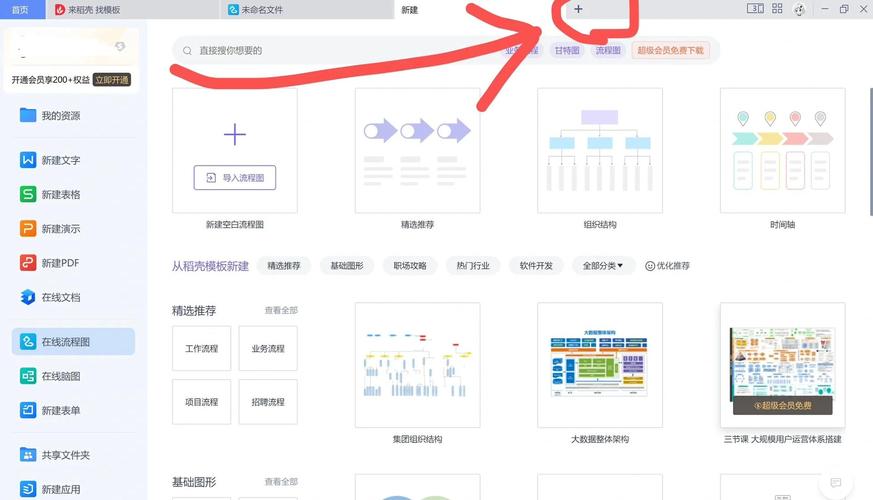Click 业务流程 category button

268,349
